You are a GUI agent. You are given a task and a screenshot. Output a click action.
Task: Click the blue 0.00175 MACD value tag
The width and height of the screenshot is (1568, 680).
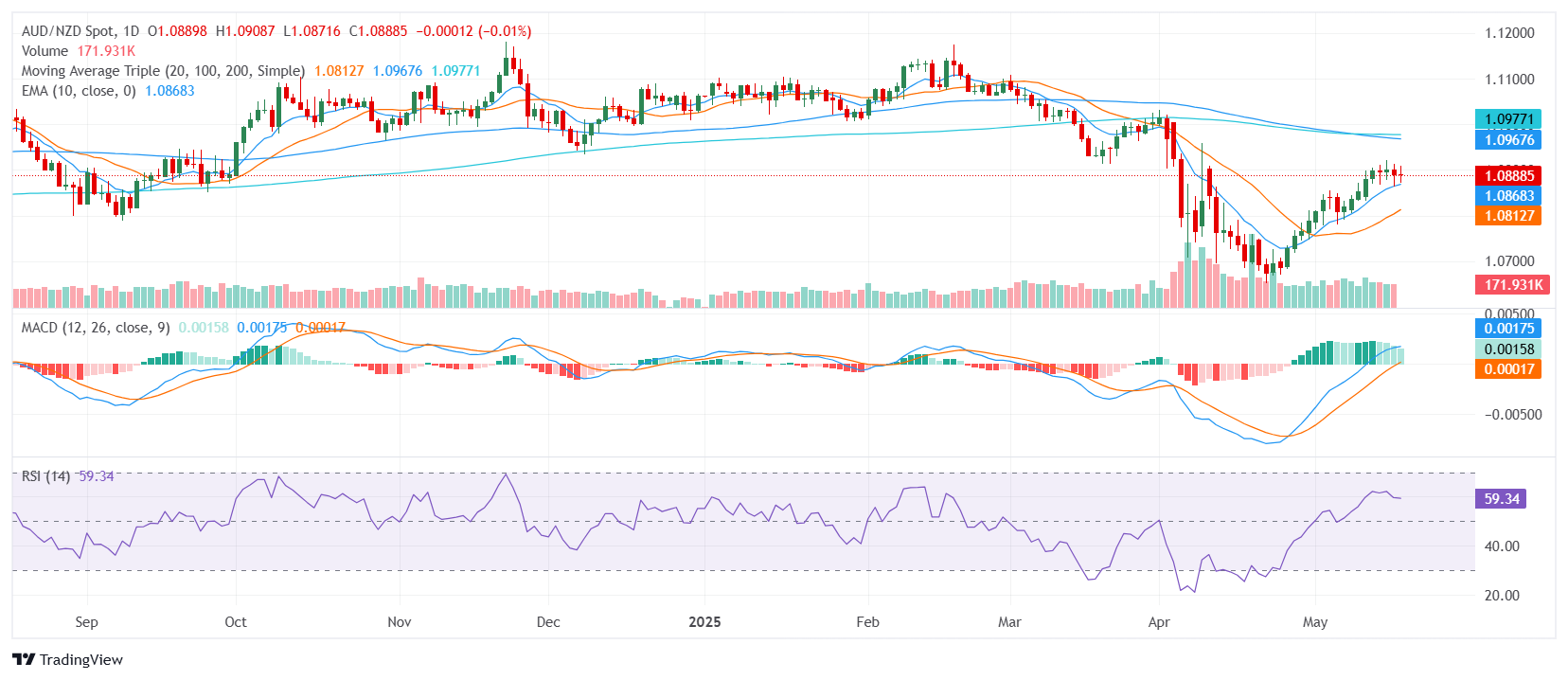pyautogui.click(x=1508, y=329)
